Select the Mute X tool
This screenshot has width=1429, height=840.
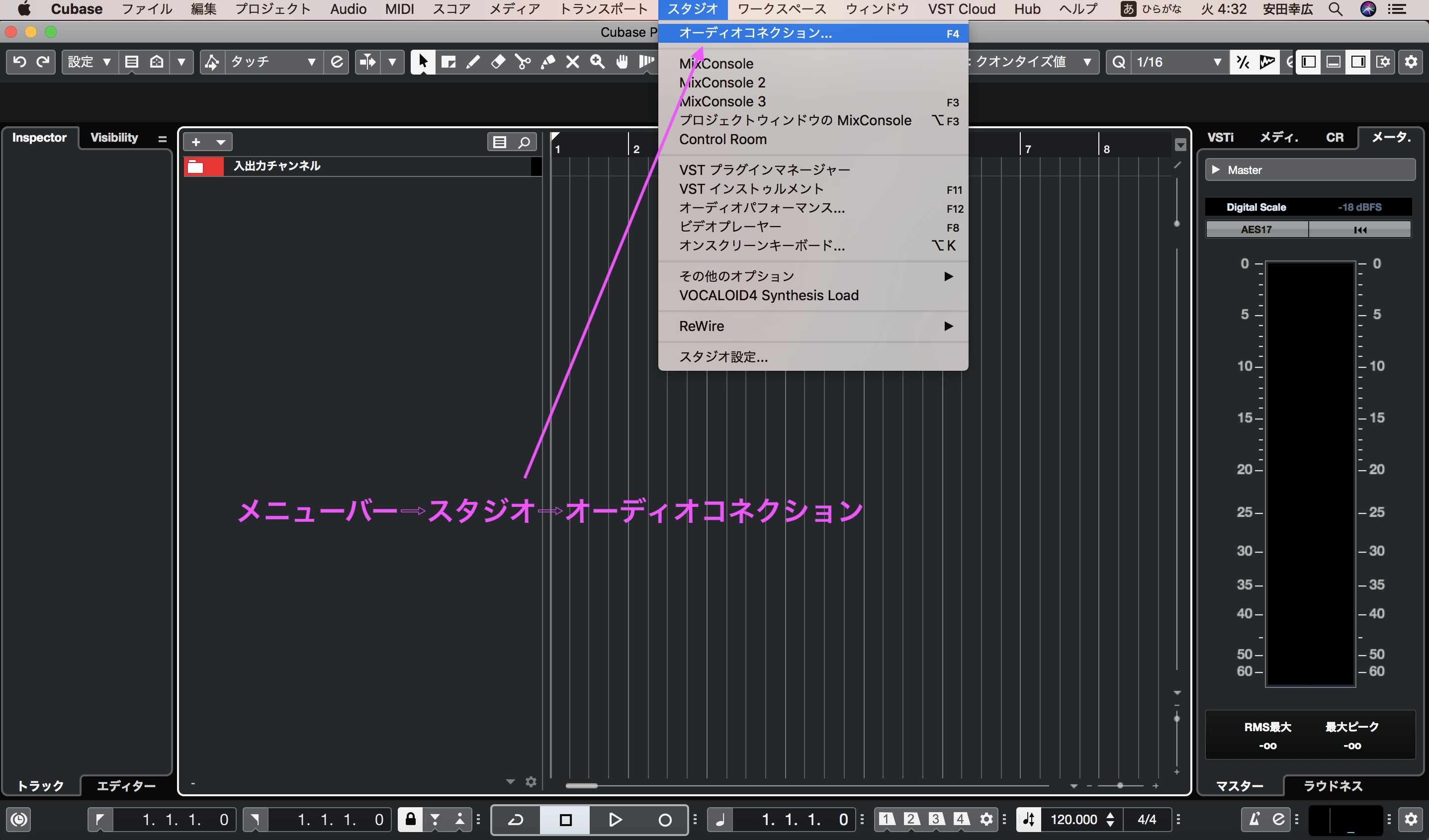572,62
